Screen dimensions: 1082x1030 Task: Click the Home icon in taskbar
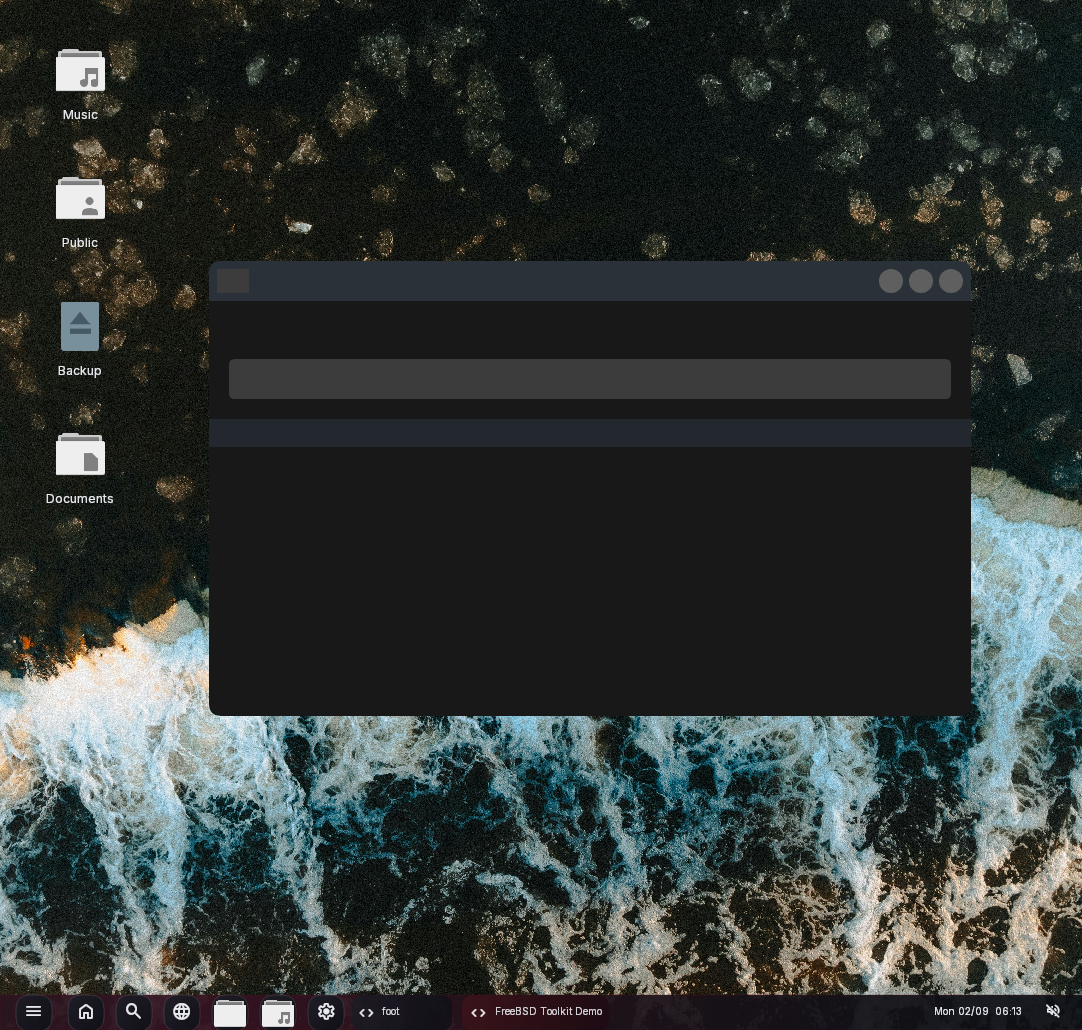86,1012
